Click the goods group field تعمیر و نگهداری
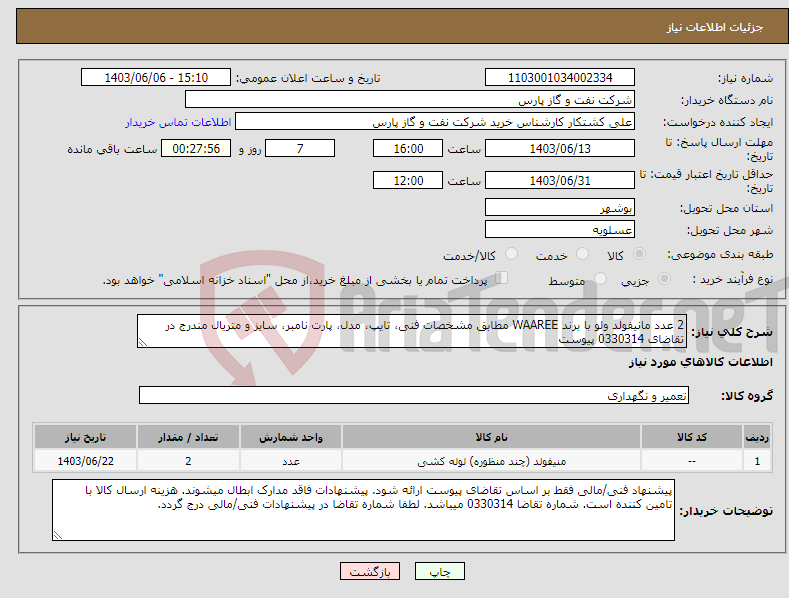The width and height of the screenshot is (789, 598). click(414, 395)
